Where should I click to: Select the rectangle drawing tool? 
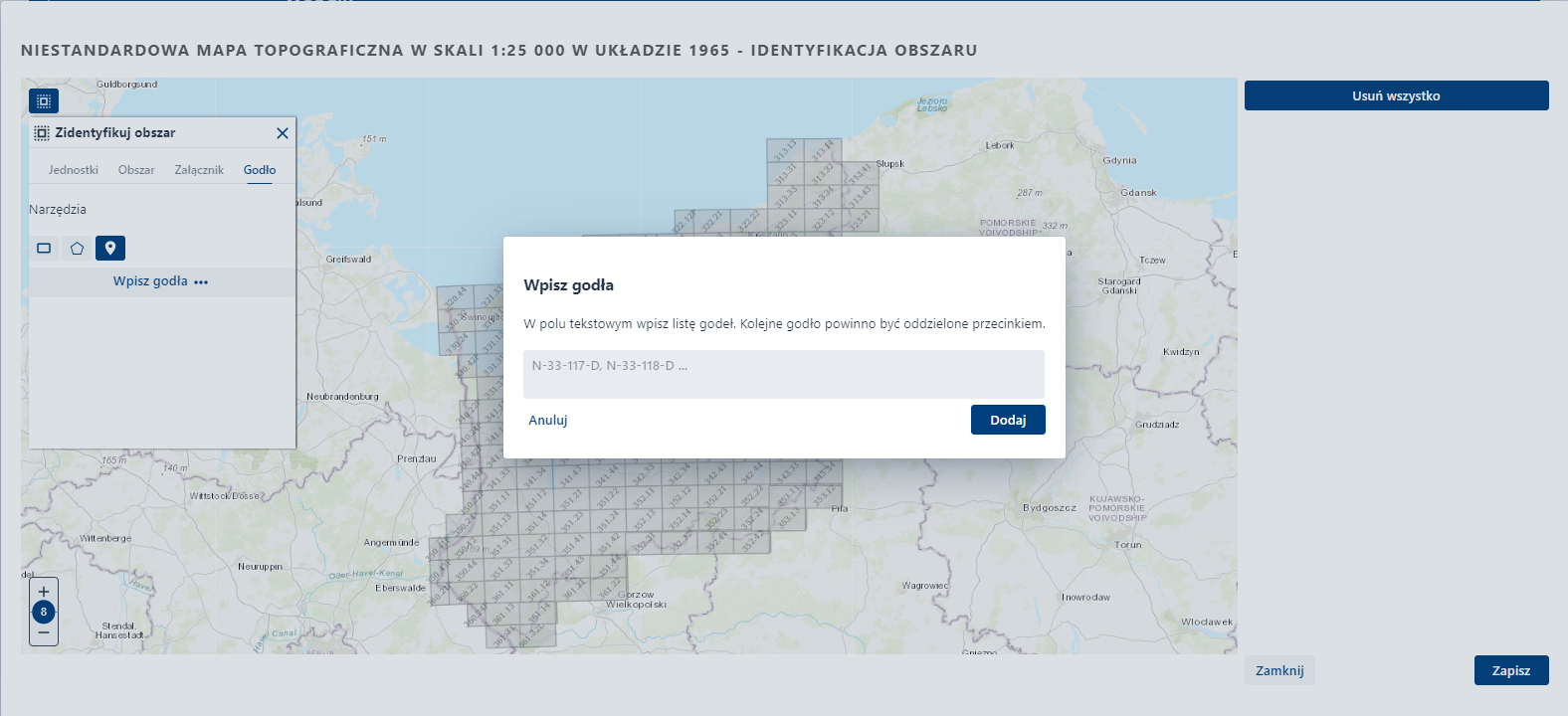pyautogui.click(x=44, y=248)
